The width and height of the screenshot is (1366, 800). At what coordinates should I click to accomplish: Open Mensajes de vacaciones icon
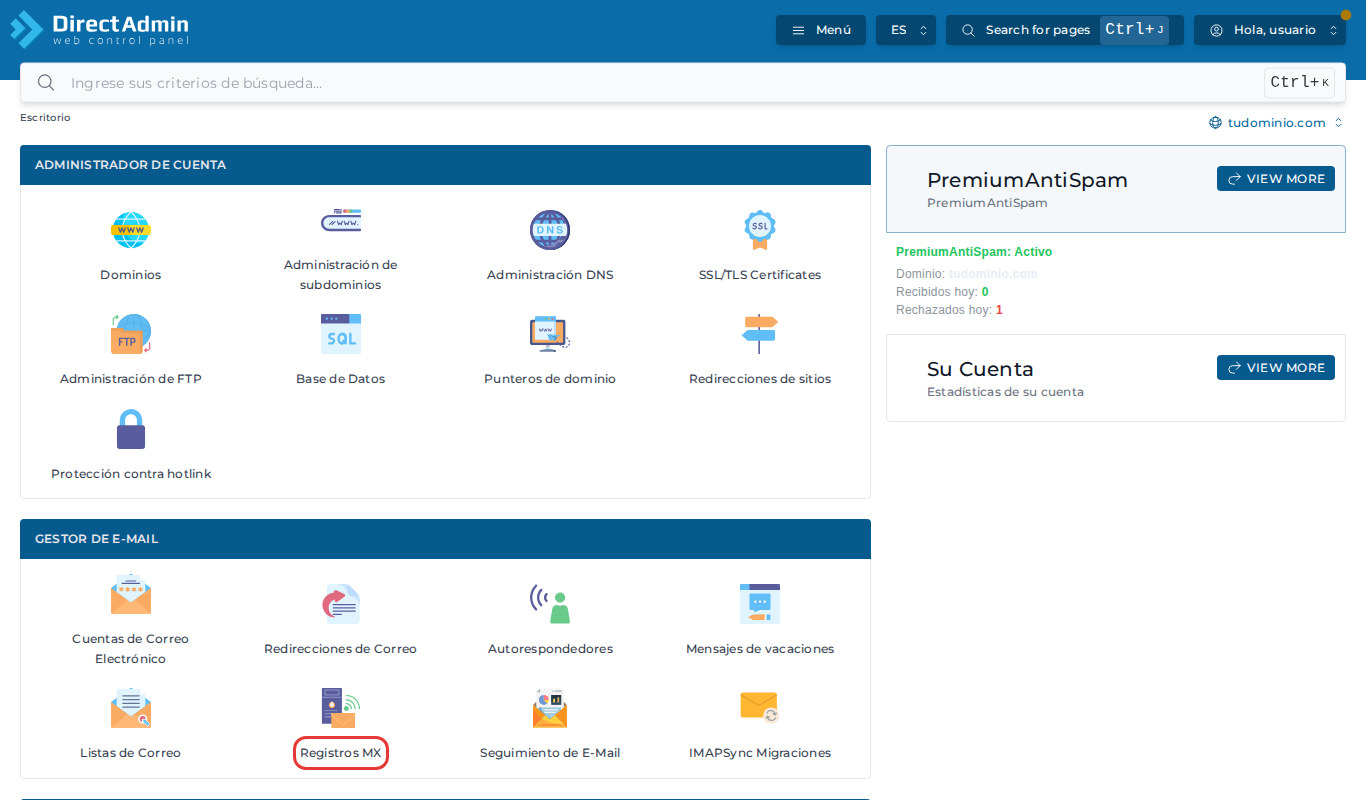[760, 604]
